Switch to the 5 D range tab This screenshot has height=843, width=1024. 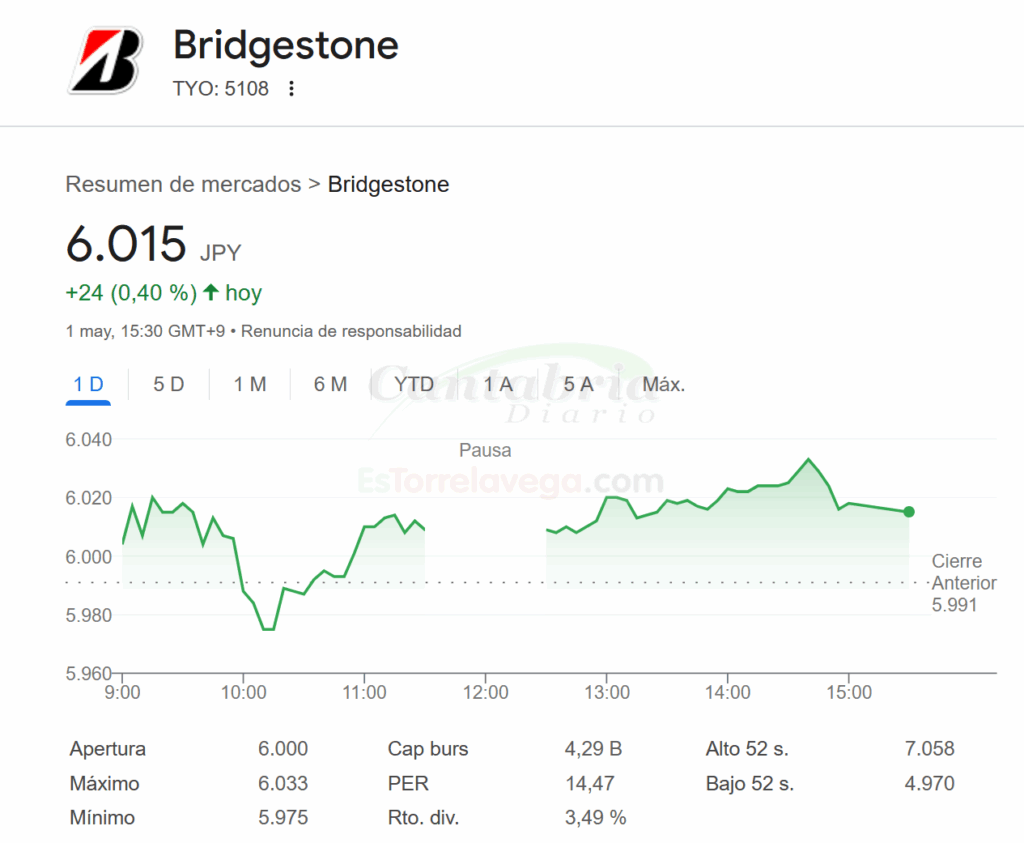[168, 385]
